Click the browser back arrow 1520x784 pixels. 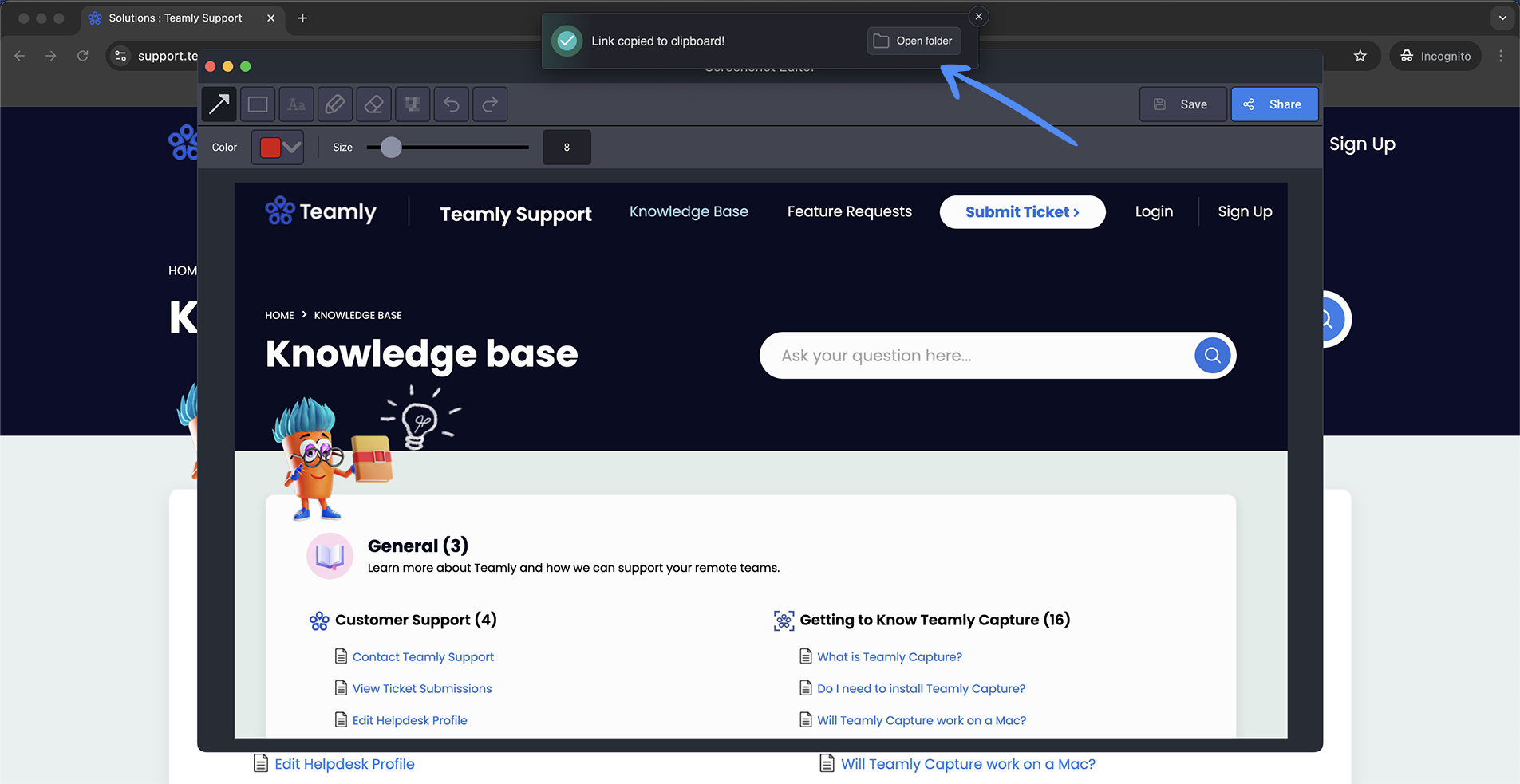coord(20,56)
